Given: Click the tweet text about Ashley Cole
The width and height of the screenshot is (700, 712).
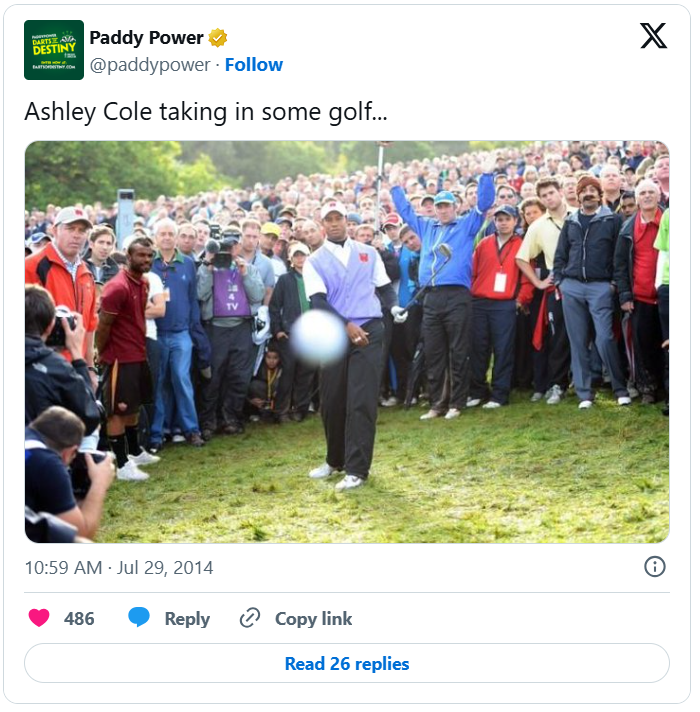Looking at the screenshot, I should click(x=206, y=111).
